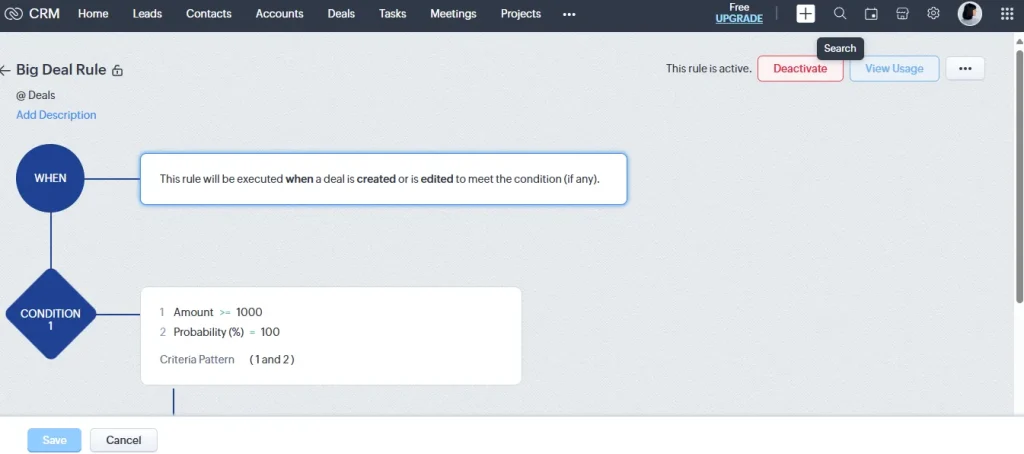The image size is (1024, 454).
Task: Open the Meetings module
Action: tap(453, 14)
